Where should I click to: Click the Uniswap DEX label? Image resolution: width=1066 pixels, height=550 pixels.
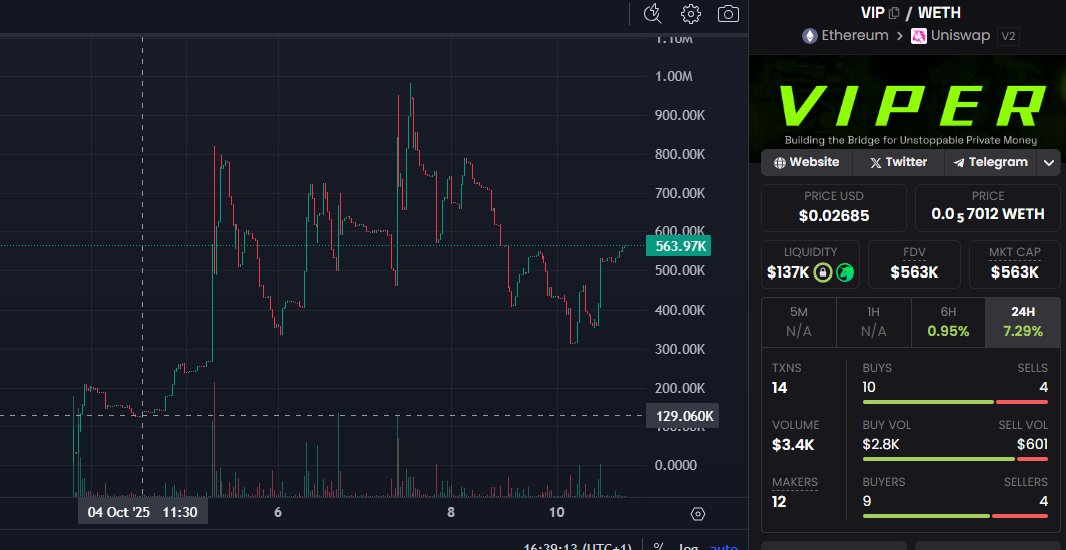pos(960,36)
